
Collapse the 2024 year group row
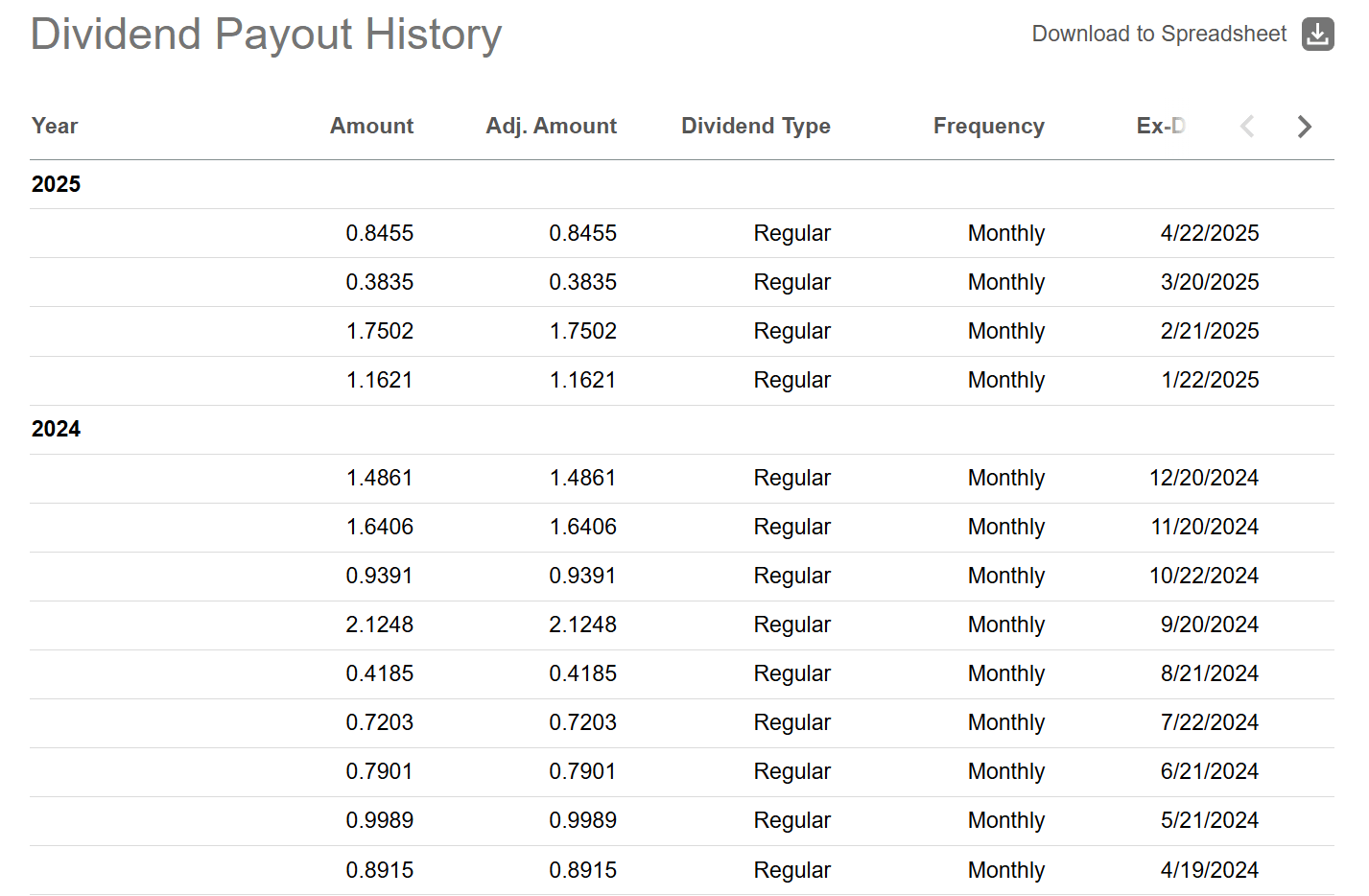[57, 429]
